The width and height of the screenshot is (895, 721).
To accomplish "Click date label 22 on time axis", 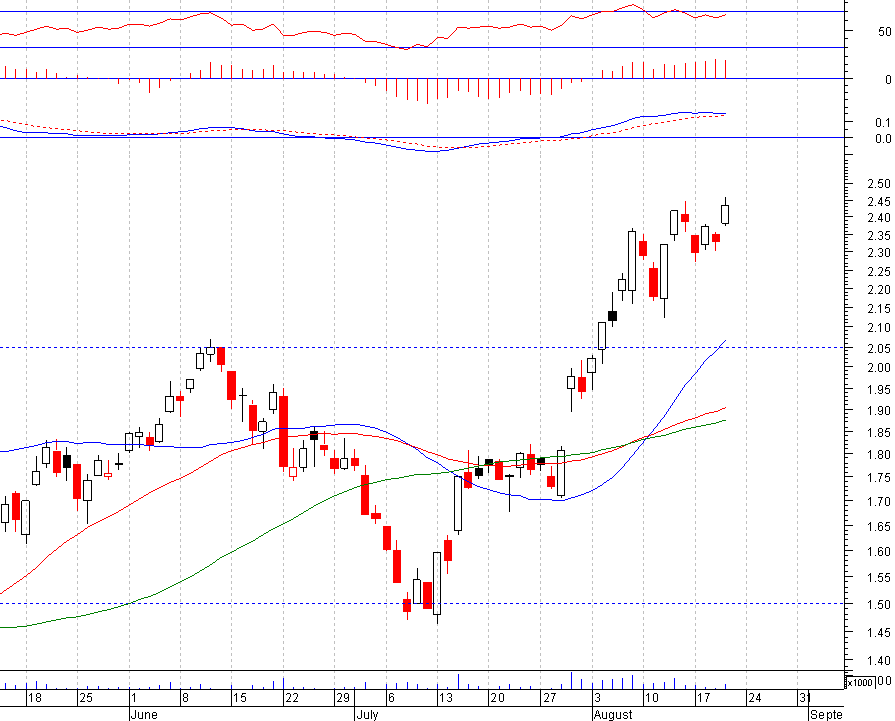I will 292,698.
